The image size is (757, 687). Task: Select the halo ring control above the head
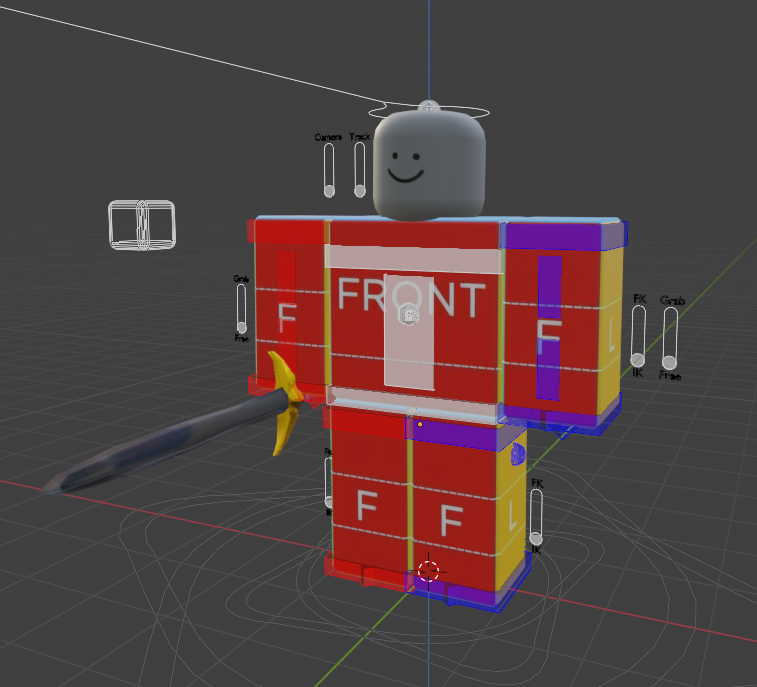pyautogui.click(x=429, y=112)
